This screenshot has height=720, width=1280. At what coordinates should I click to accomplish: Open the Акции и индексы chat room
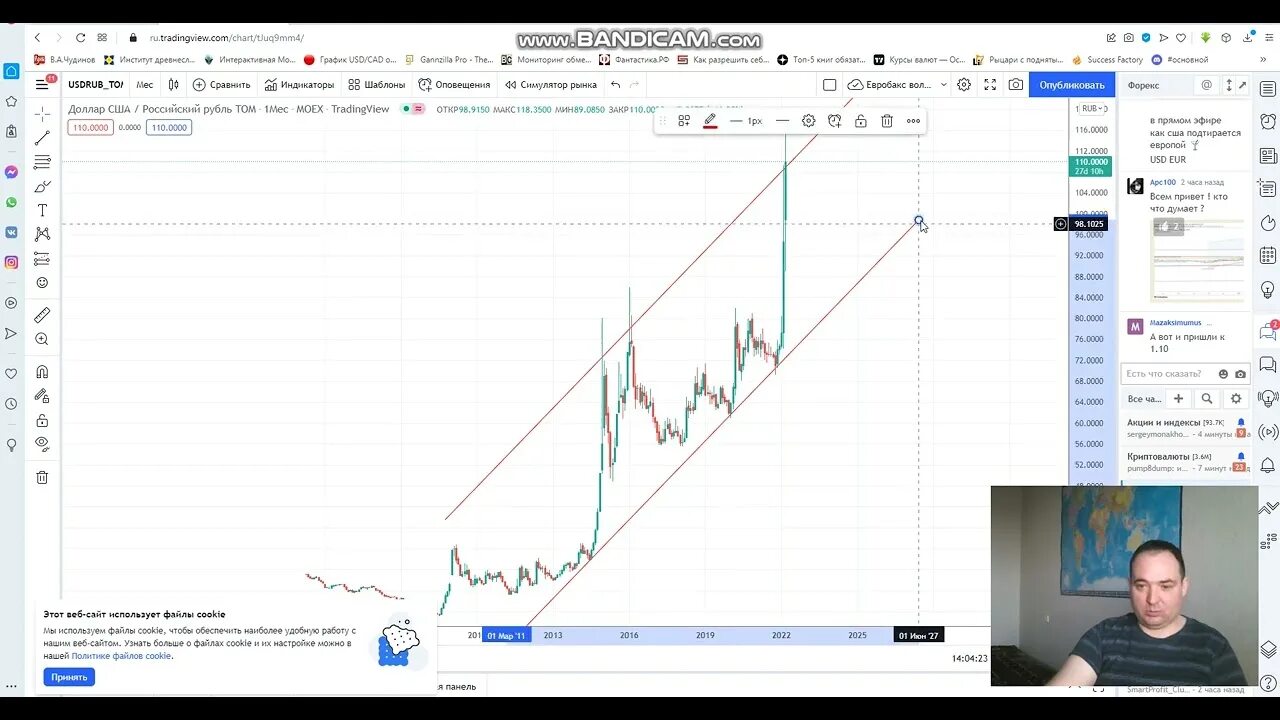coord(1186,428)
